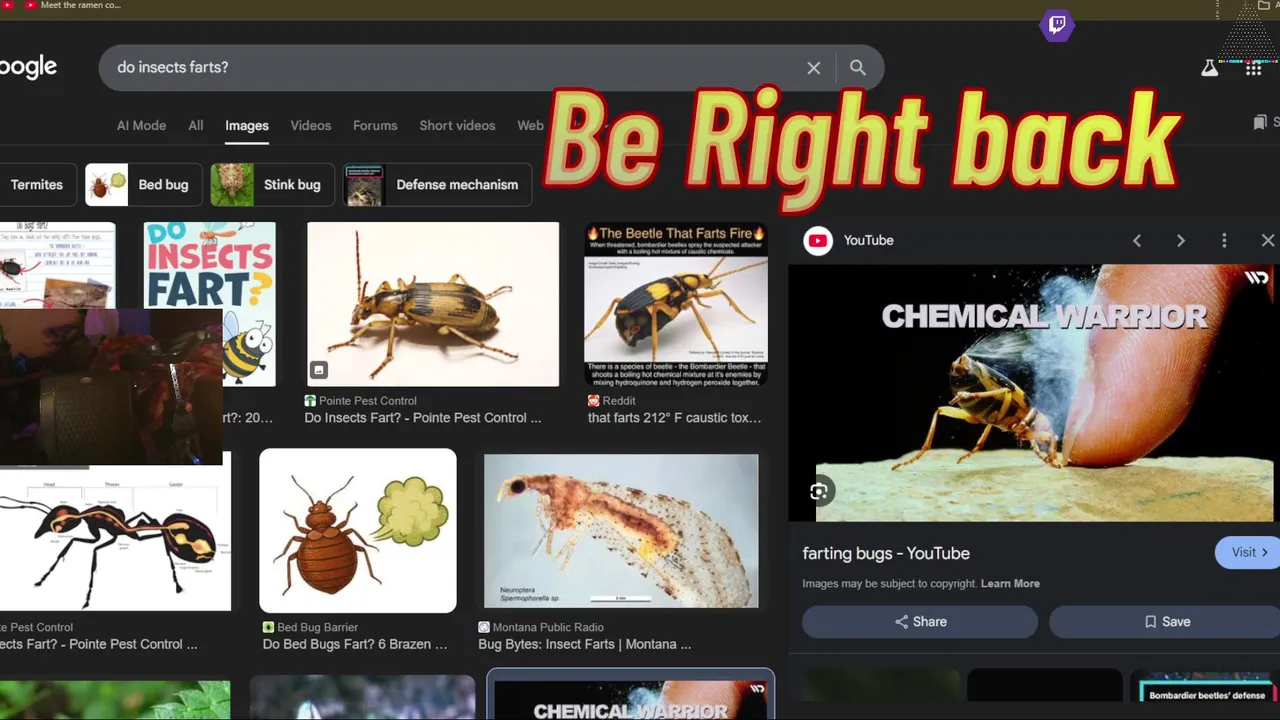Open the Learn More copyright link
This screenshot has height=720, width=1280.
[x=1010, y=584]
